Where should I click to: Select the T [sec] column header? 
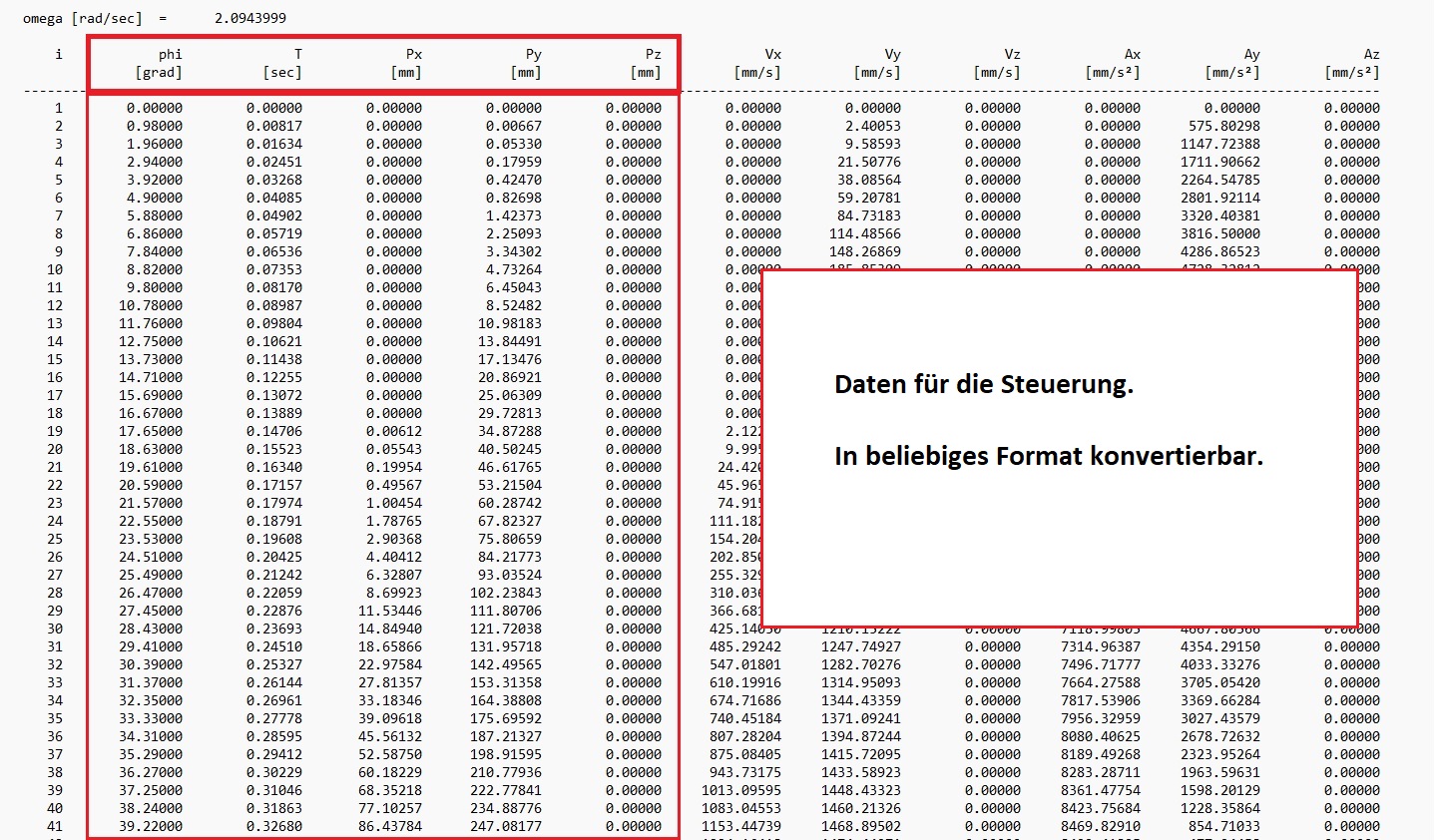[281, 63]
